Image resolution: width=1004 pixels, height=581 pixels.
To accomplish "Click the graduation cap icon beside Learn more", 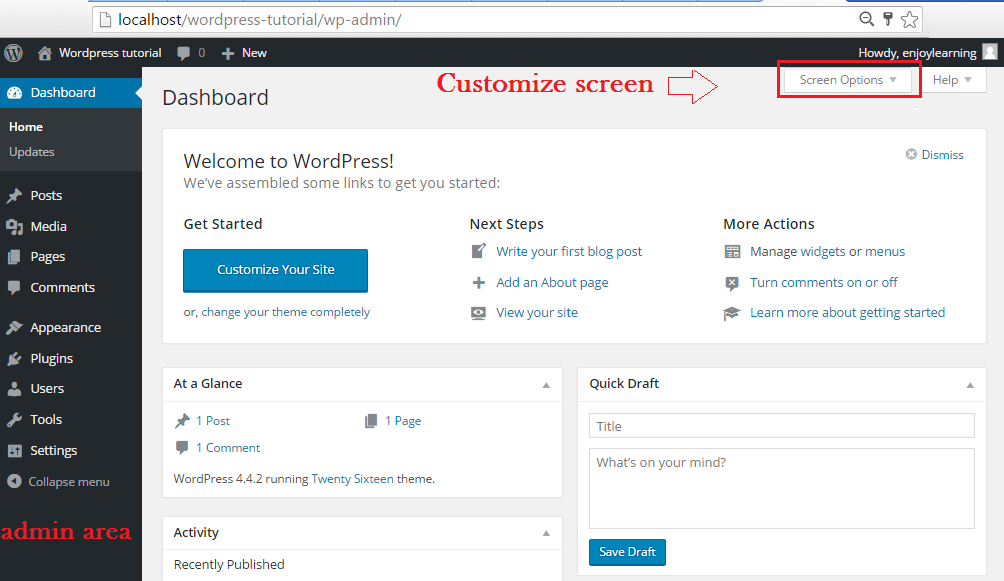I will [732, 313].
